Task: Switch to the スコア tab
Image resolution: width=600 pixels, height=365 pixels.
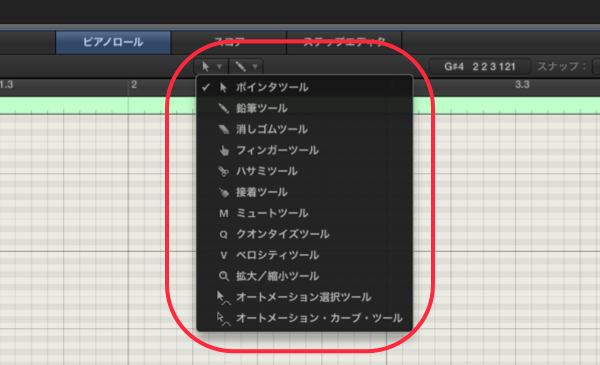Action: pos(229,42)
